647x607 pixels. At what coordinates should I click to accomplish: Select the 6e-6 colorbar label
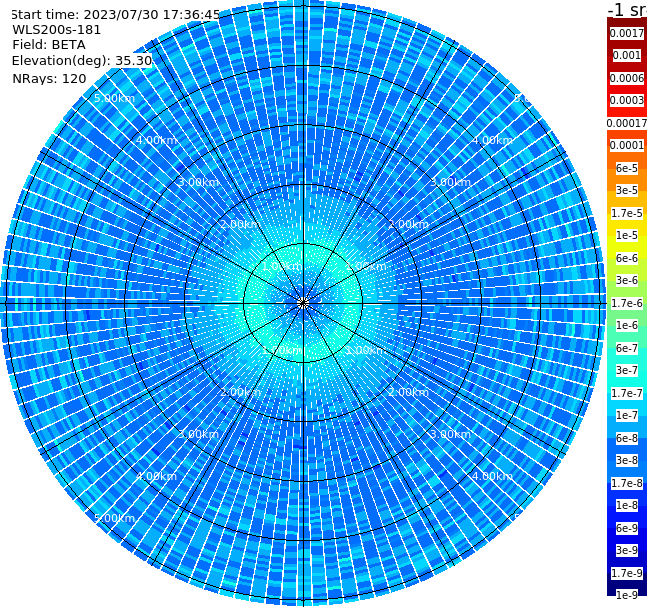point(627,258)
